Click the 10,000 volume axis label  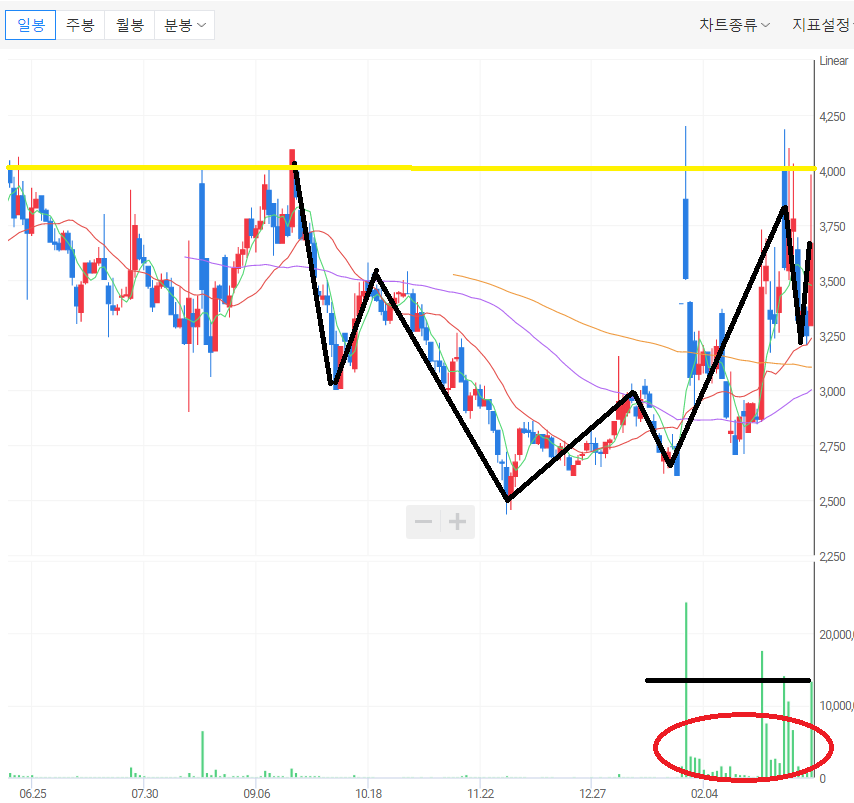[836, 706]
